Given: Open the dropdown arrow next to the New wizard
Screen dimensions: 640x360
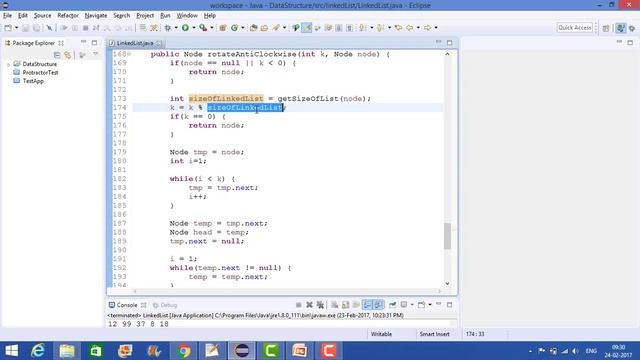Looking at the screenshot, I should click(x=16, y=28).
